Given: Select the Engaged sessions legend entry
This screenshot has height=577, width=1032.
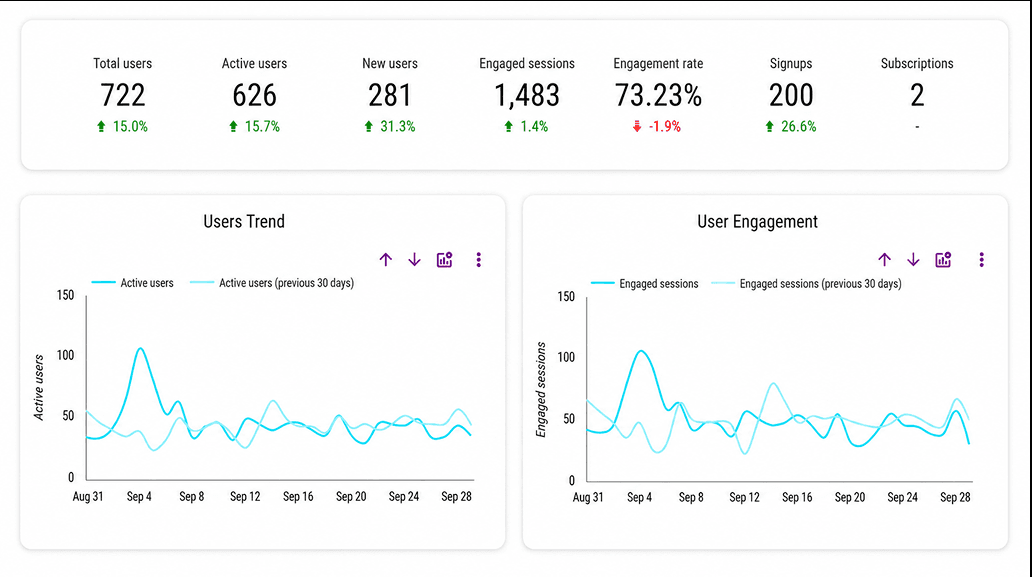Looking at the screenshot, I should [644, 284].
